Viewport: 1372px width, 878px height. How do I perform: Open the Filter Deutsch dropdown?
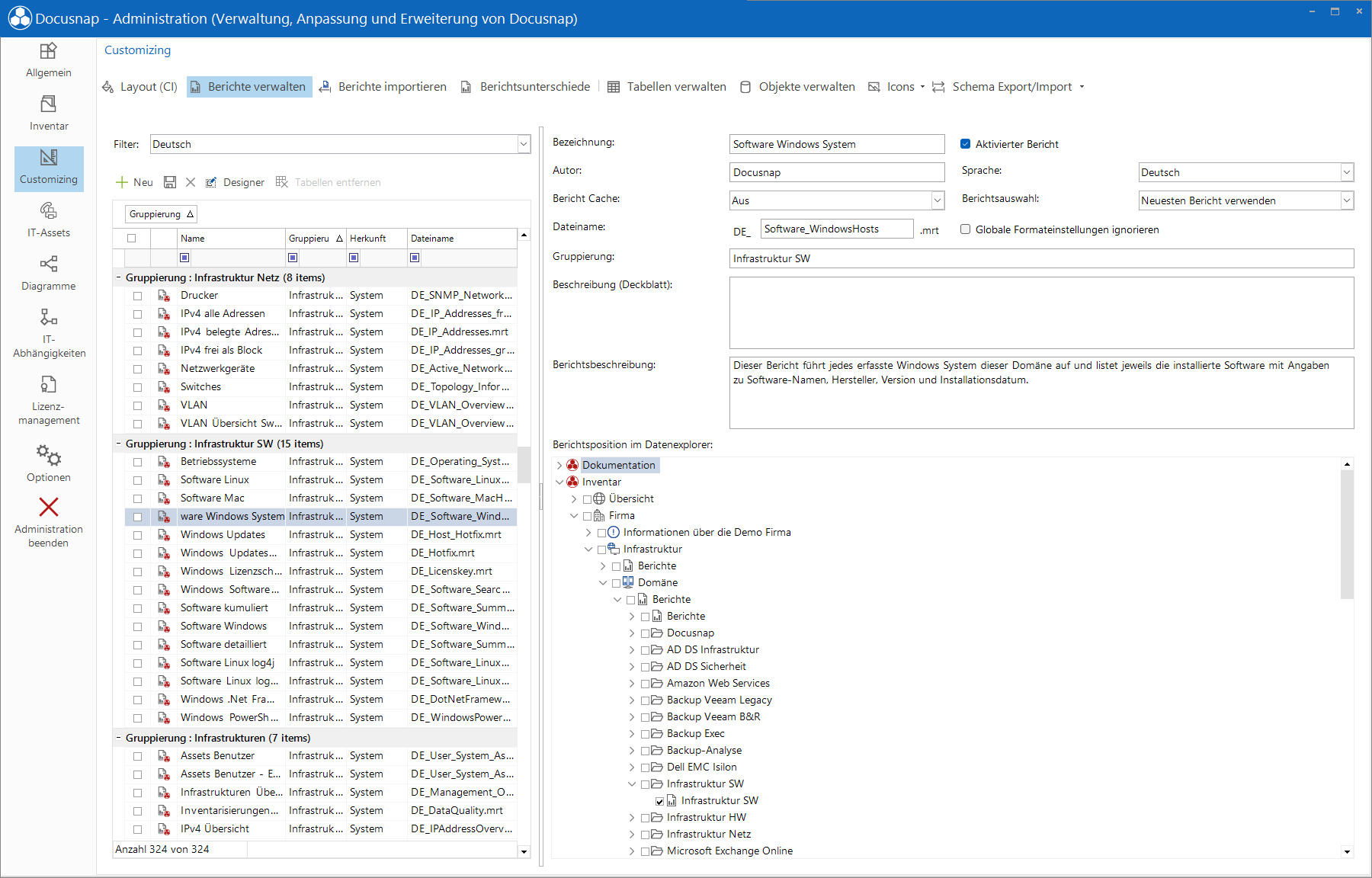[524, 144]
